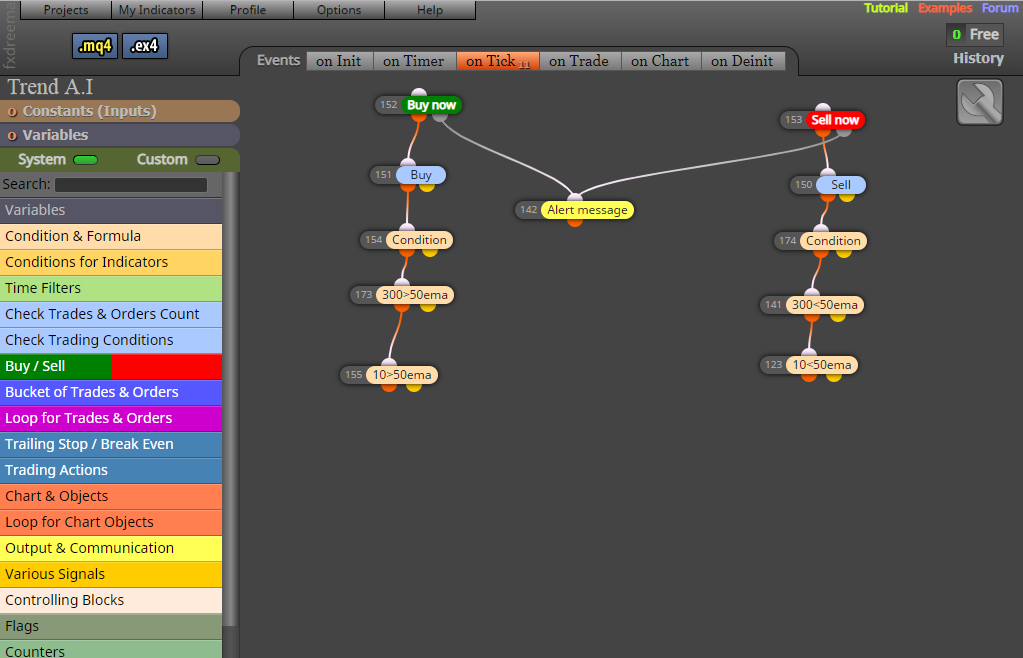Select Condition block numbered 154
This screenshot has height=658, width=1023.
click(x=419, y=240)
